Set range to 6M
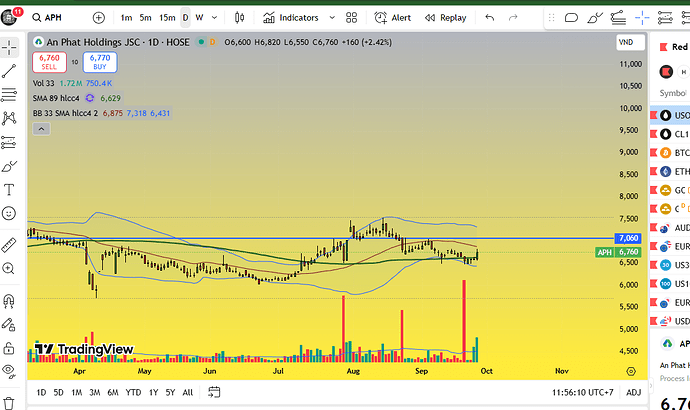690x410 pixels. point(113,392)
